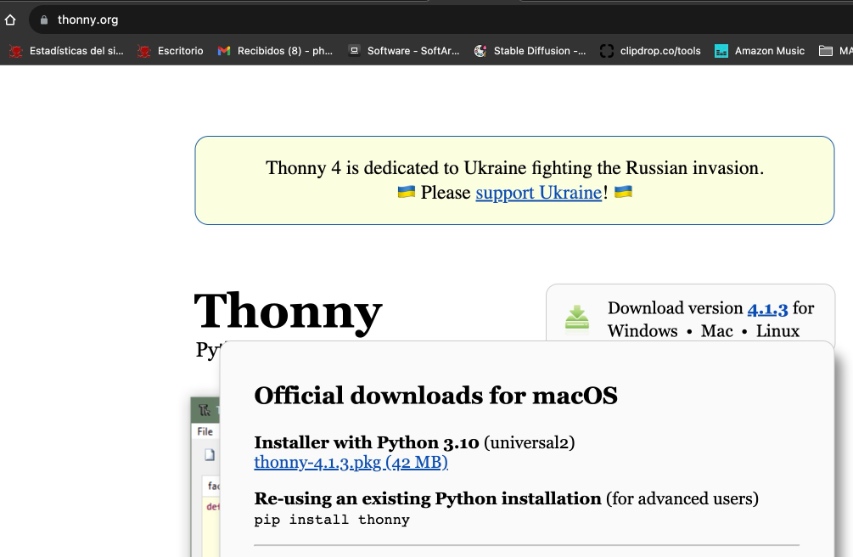
Task: Click Official downloads for macOS heading
Action: 436,395
